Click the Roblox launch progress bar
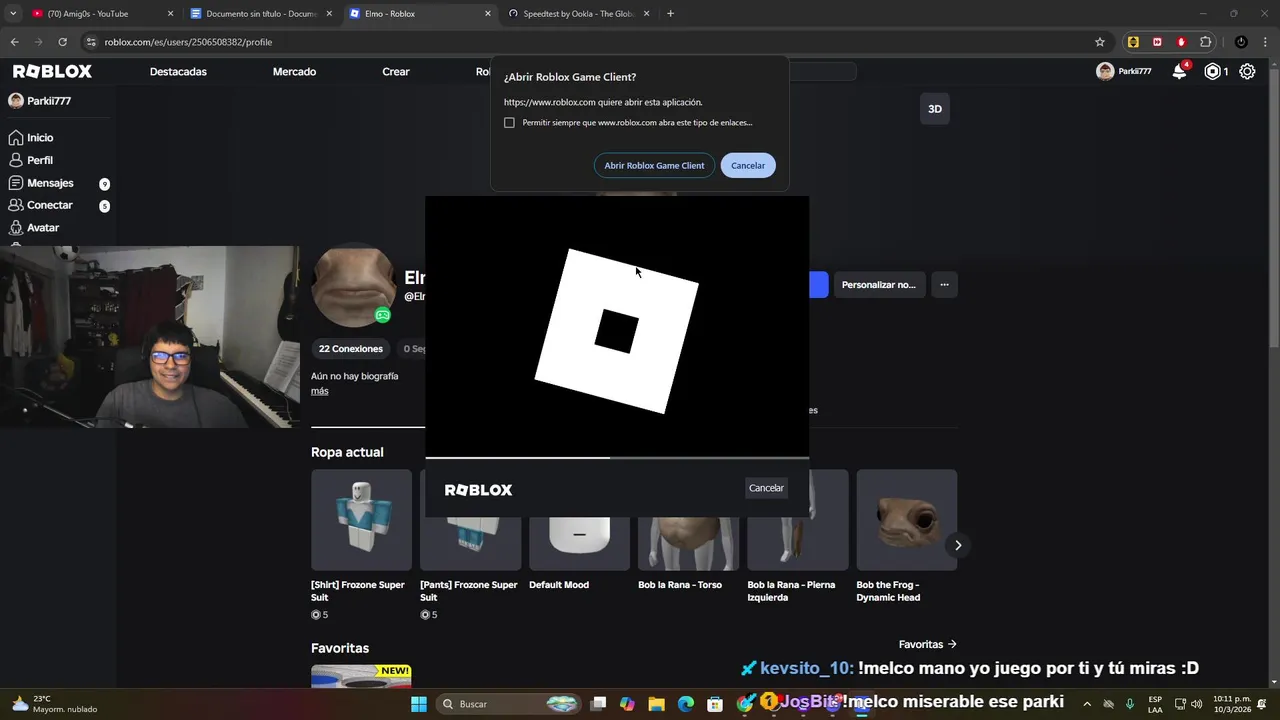This screenshot has height=720, width=1280. tap(617, 458)
